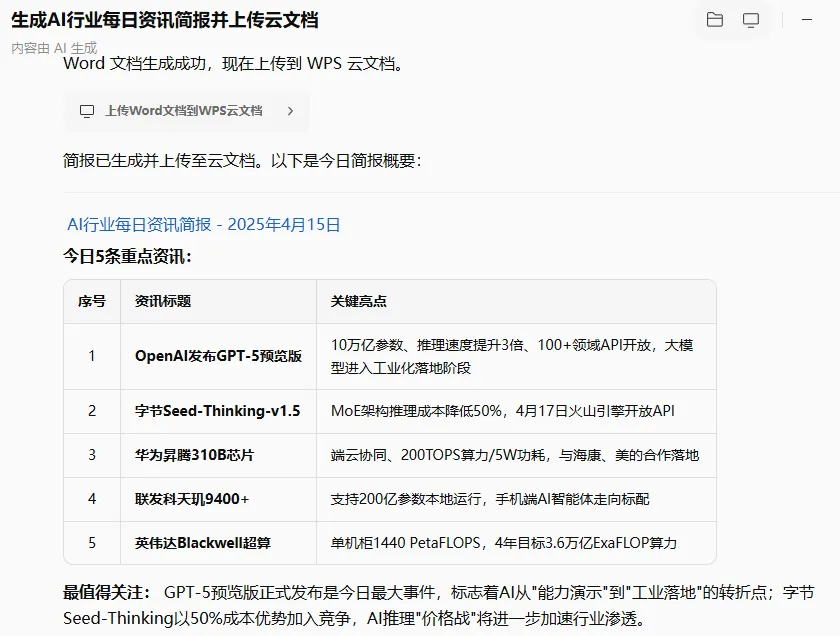
Task: Click the monitor screen icon in the header
Action: tap(751, 20)
